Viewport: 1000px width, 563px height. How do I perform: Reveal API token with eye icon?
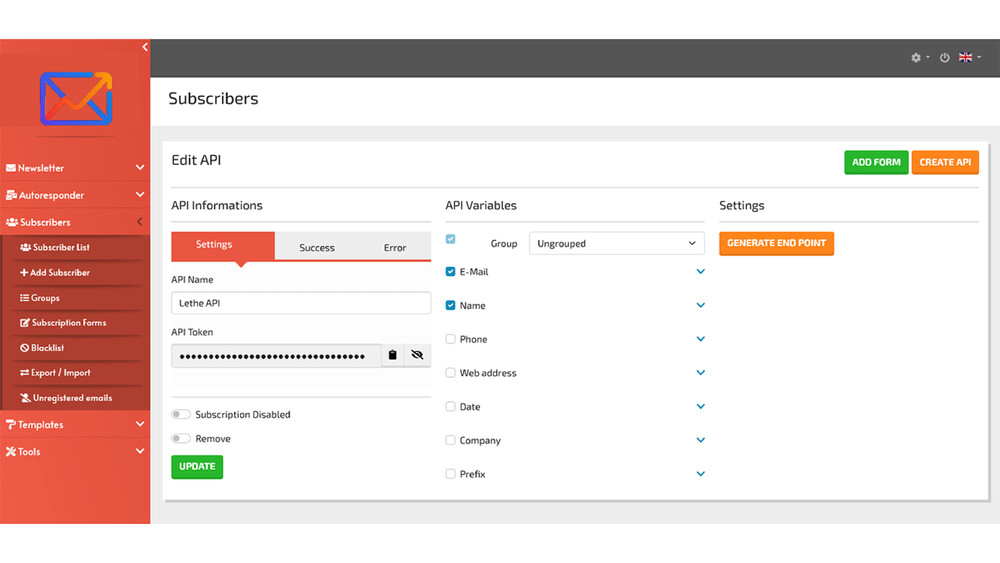[417, 355]
